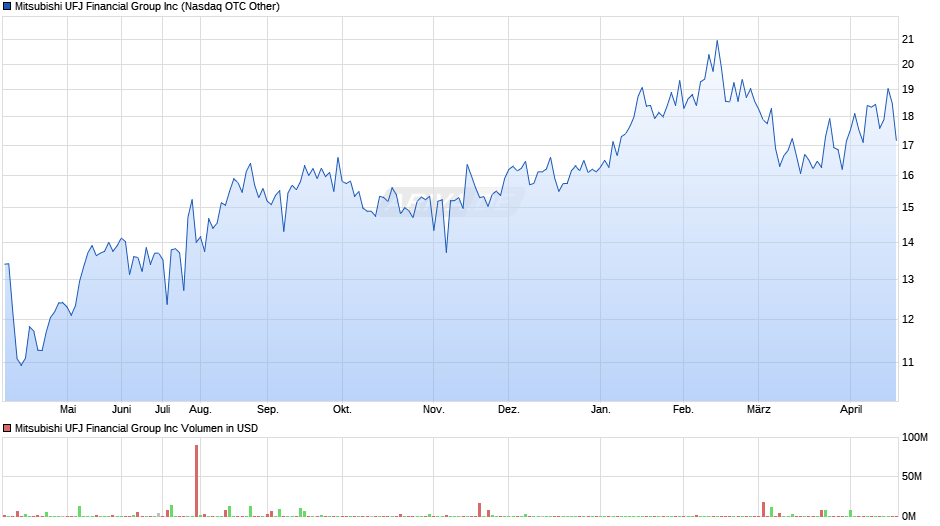The height and width of the screenshot is (526, 940).
Task: Click the price axis value 11
Action: pos(908,363)
